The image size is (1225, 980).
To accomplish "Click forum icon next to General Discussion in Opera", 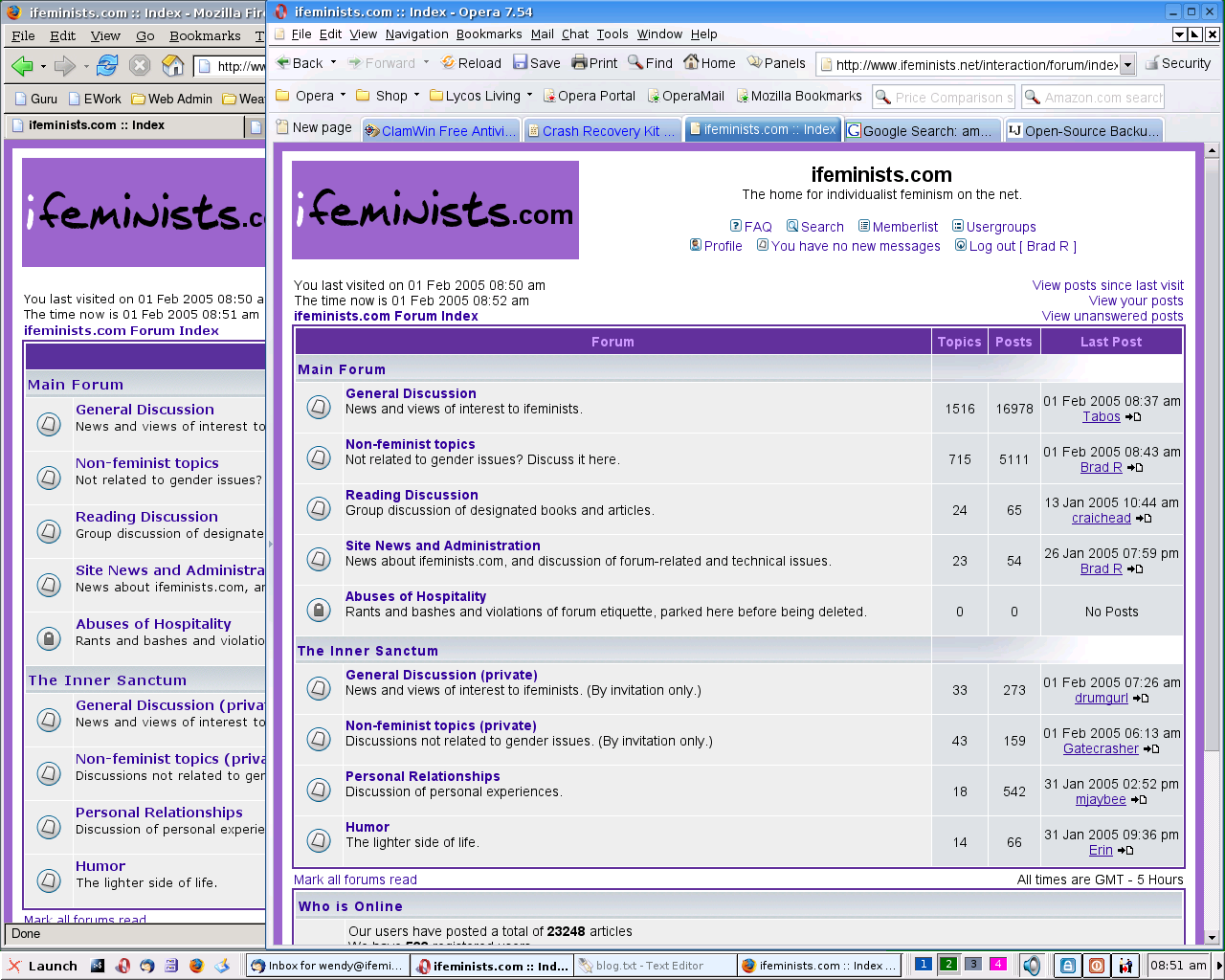I will (319, 408).
